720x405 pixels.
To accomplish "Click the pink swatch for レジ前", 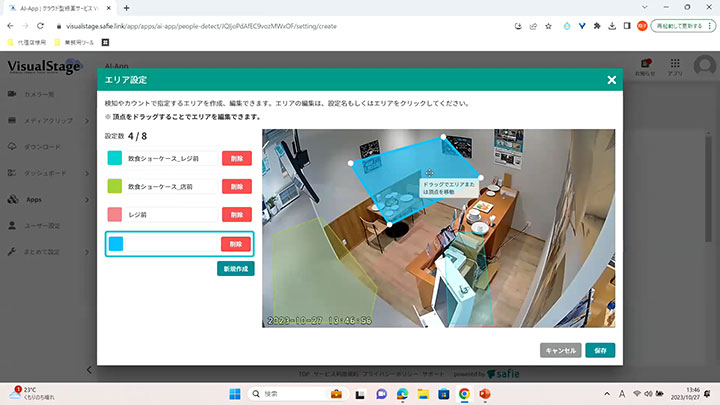I will click(x=114, y=214).
